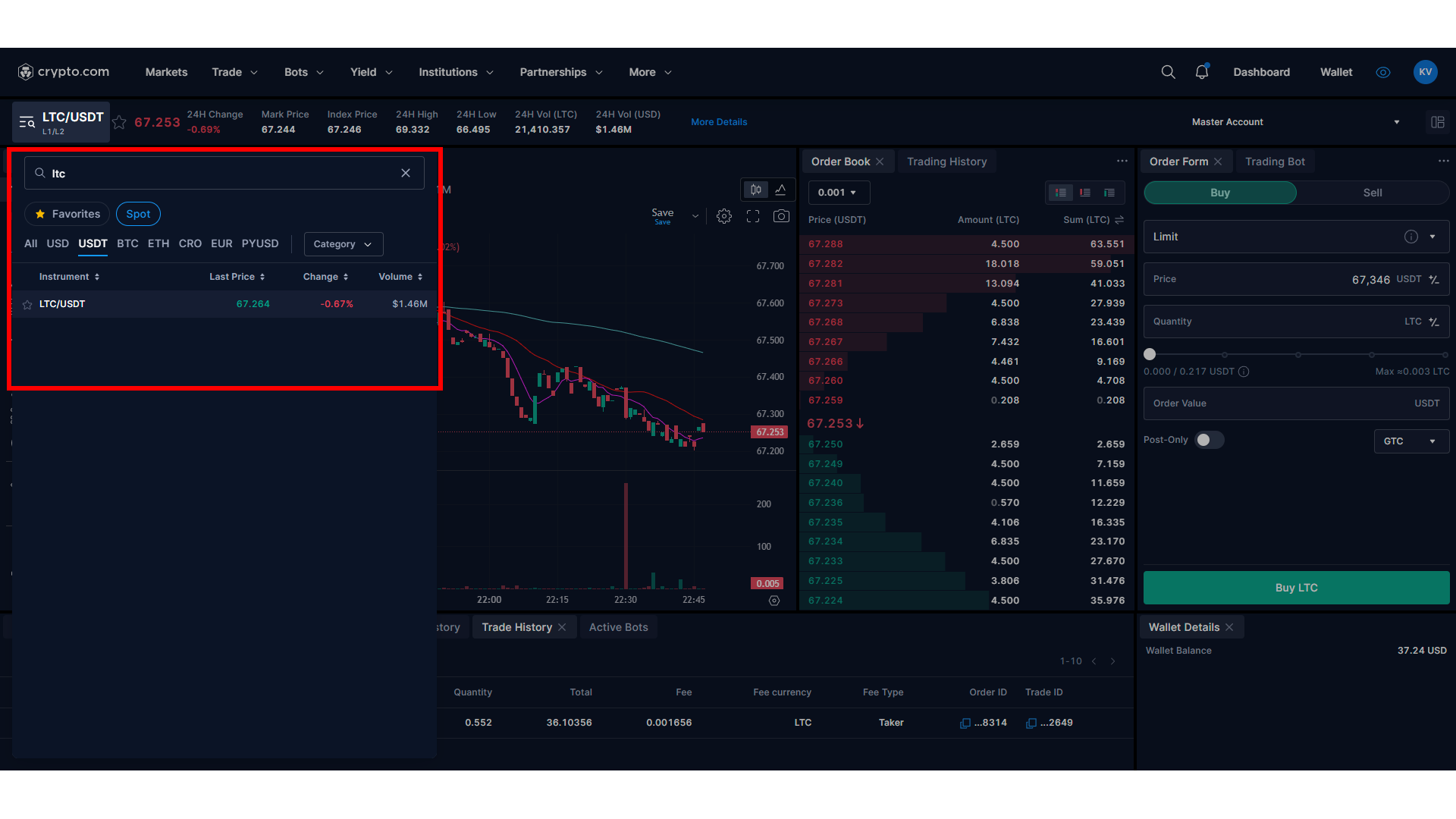Image resolution: width=1456 pixels, height=819 pixels.
Task: Click the chart screenshot camera icon
Action: [x=781, y=216]
